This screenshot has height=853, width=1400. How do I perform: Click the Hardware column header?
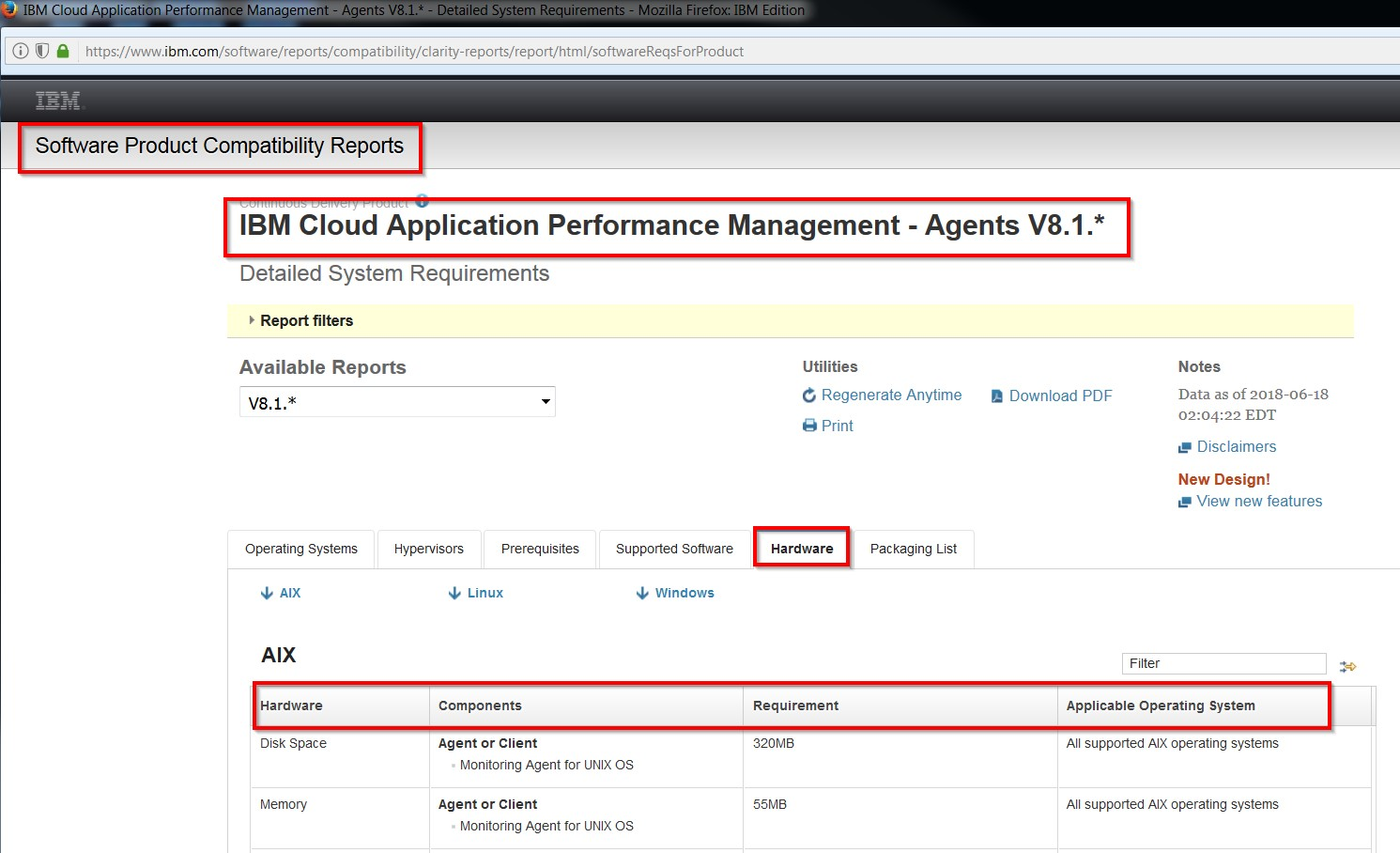click(x=340, y=706)
